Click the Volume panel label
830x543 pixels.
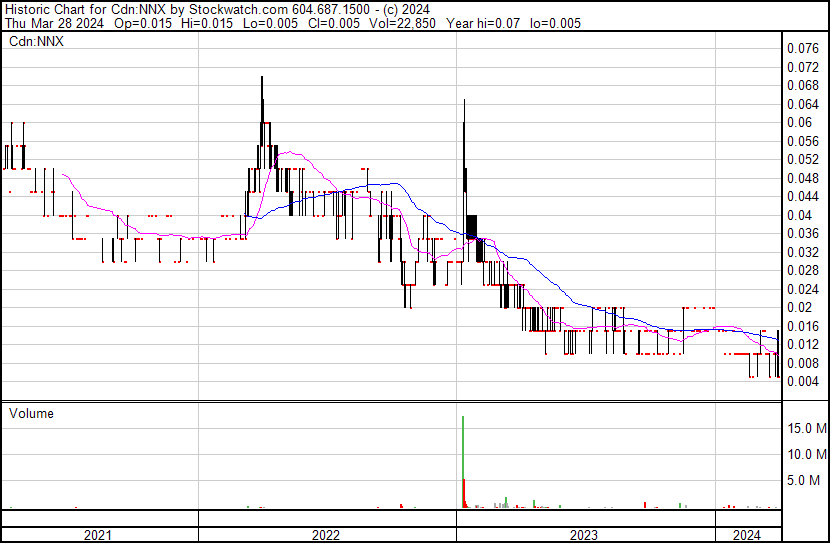click(31, 413)
